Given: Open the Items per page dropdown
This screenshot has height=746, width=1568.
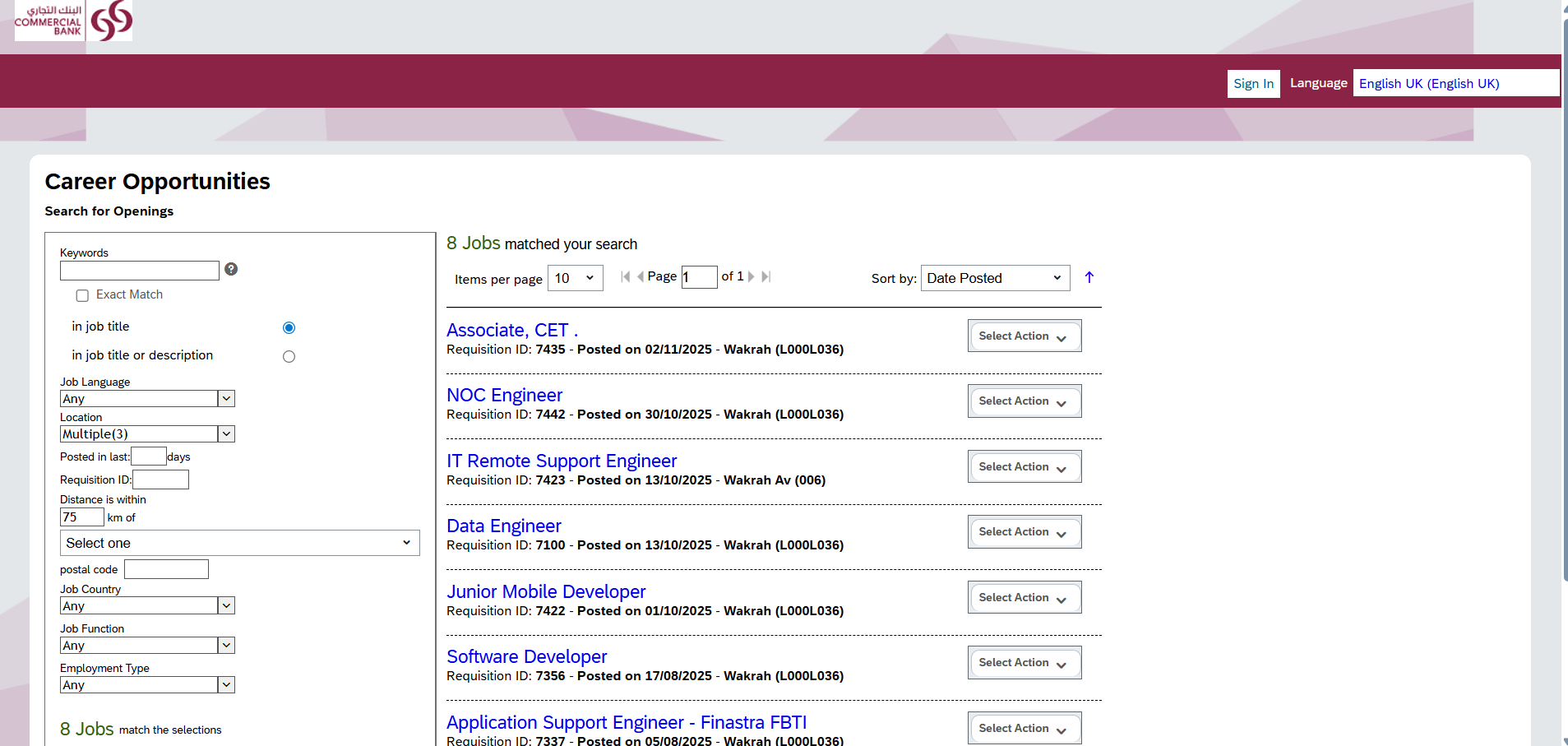Looking at the screenshot, I should 575,278.
